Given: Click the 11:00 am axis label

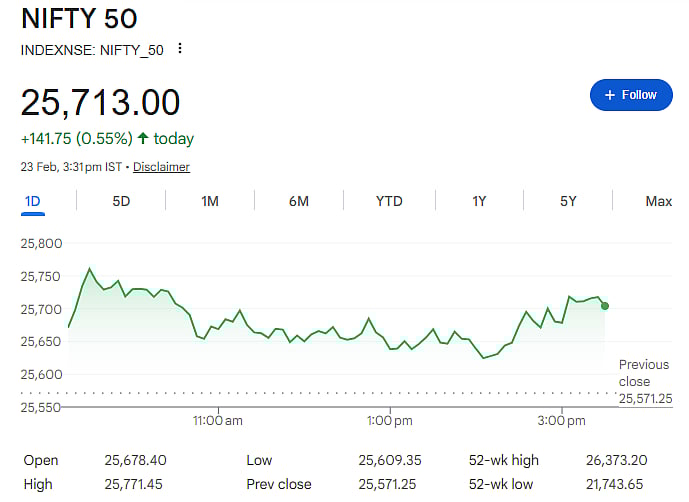Looking at the screenshot, I should (217, 422).
